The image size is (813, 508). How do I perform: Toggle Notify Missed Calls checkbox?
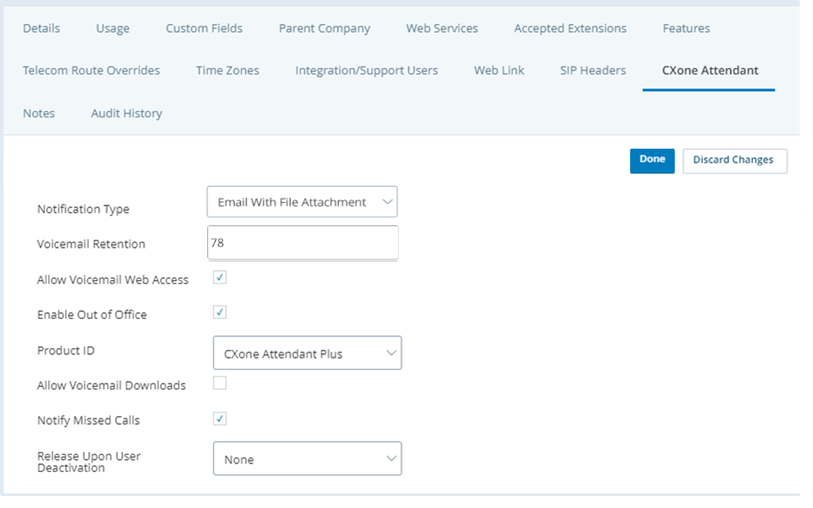[220, 418]
